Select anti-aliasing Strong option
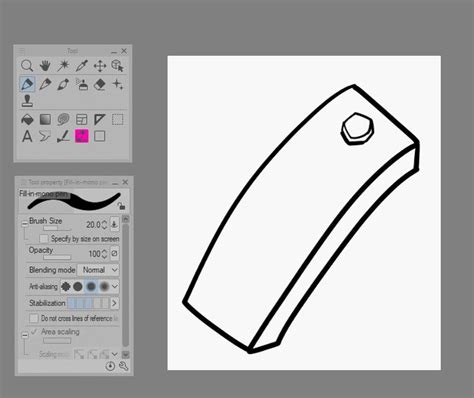 tap(104, 286)
